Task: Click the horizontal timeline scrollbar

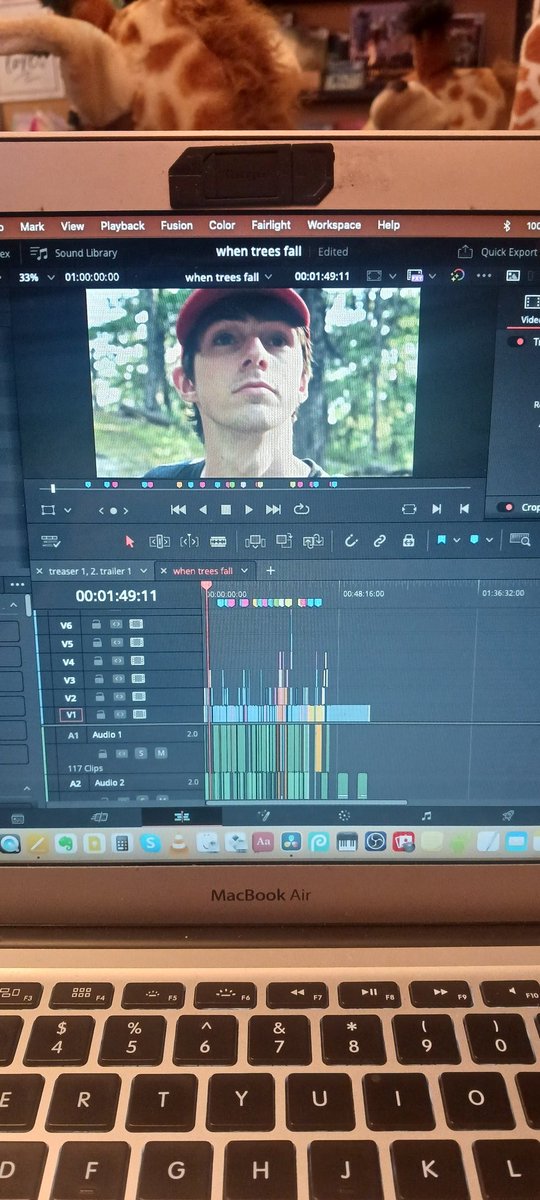Action: 307,801
